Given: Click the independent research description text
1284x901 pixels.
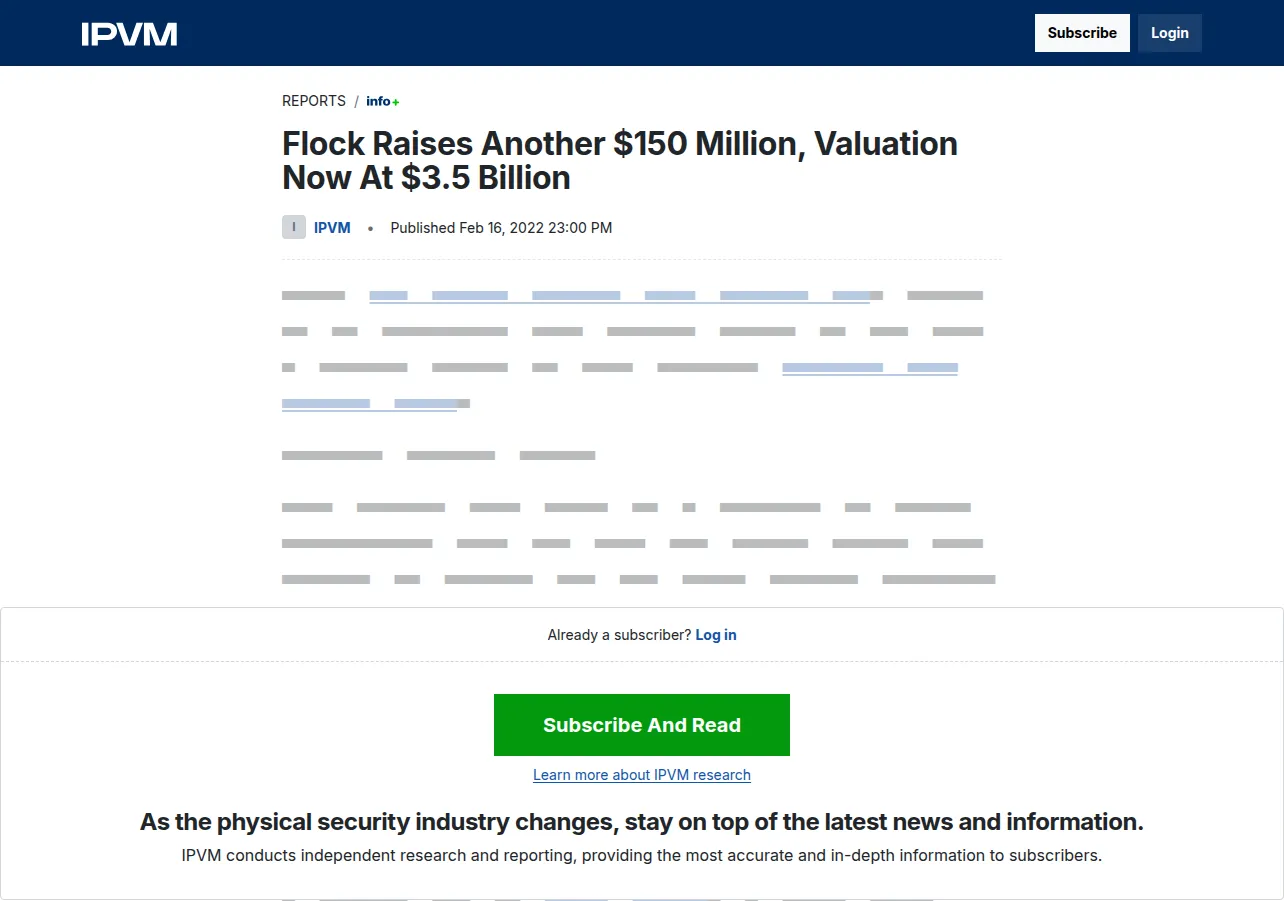Looking at the screenshot, I should (x=642, y=856).
